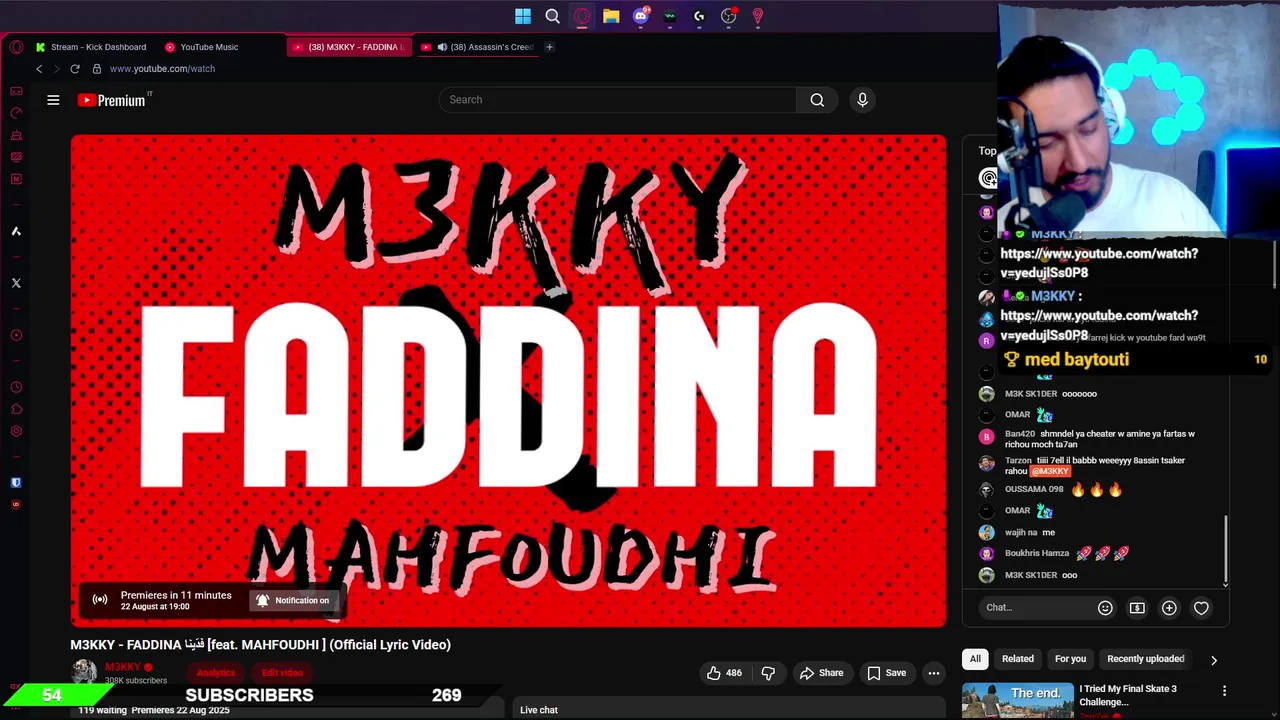
Task: Open the M3KKY channel name link
Action: click(123, 667)
